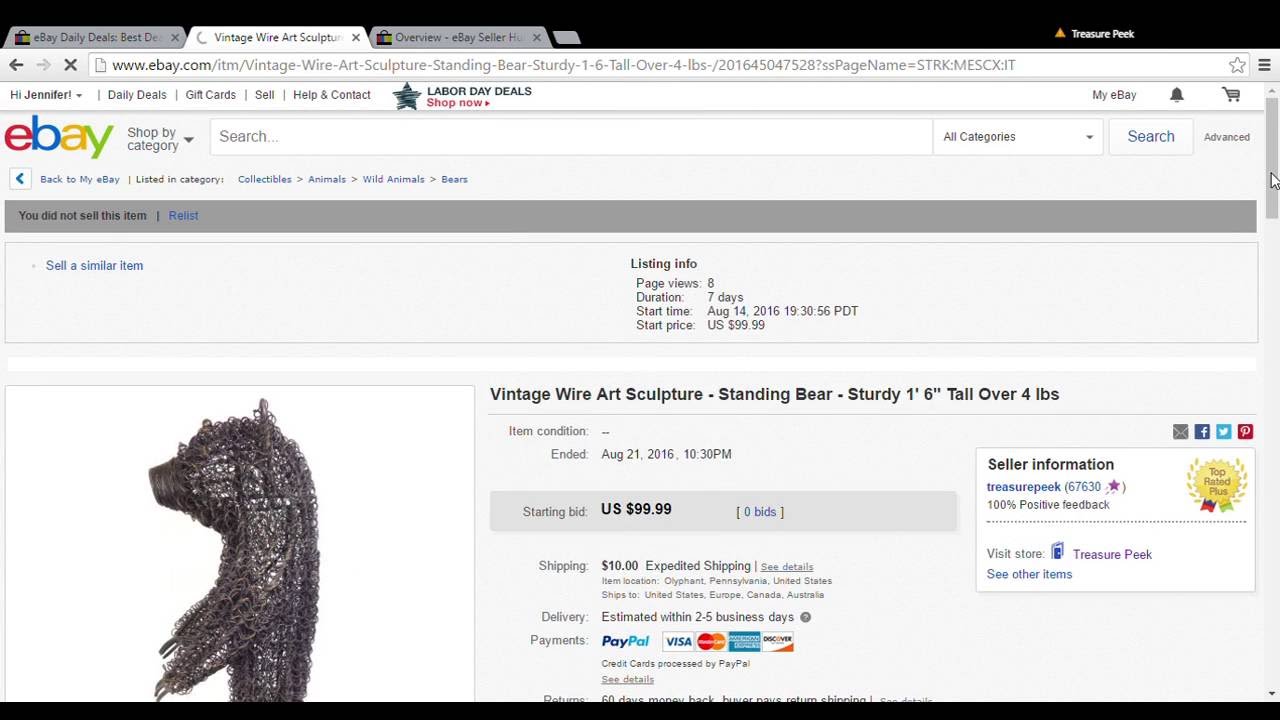
Task: Click scrollbar down arrow
Action: 1272,694
